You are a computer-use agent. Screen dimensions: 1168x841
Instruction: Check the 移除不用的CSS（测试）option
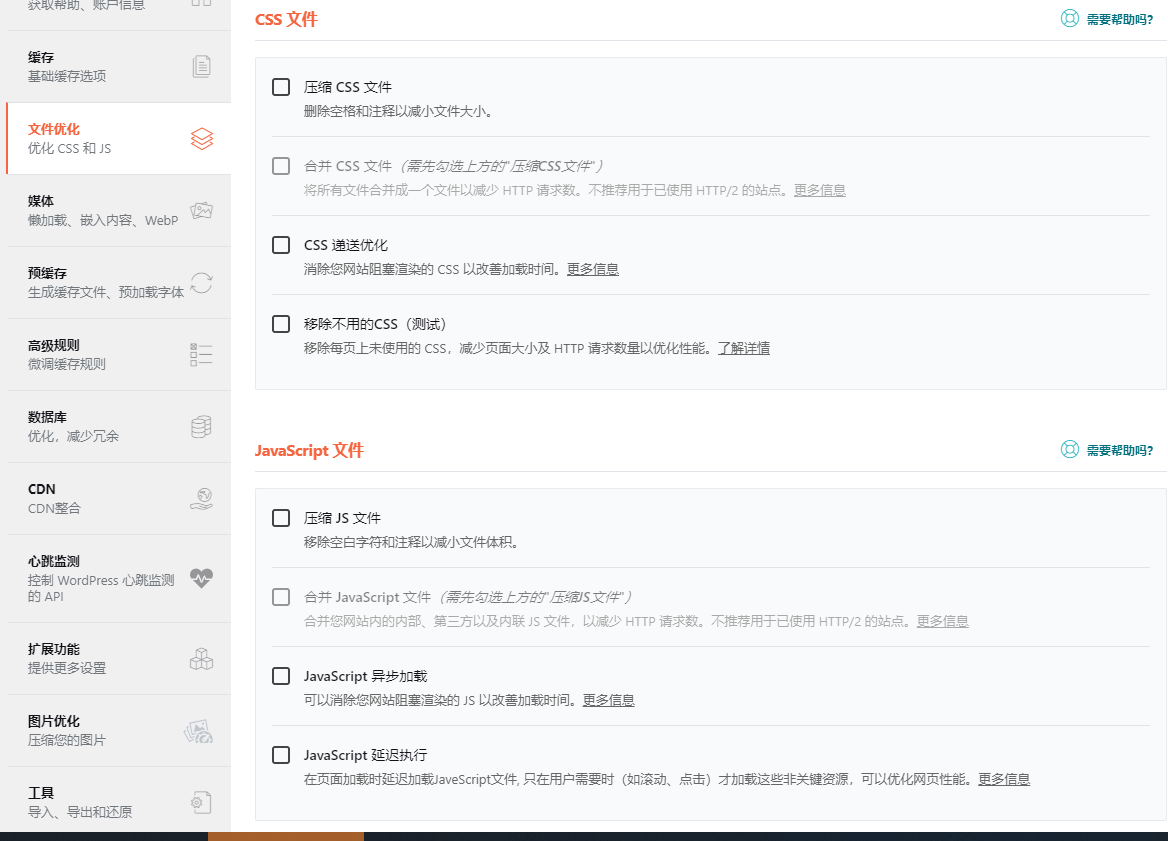pos(281,324)
